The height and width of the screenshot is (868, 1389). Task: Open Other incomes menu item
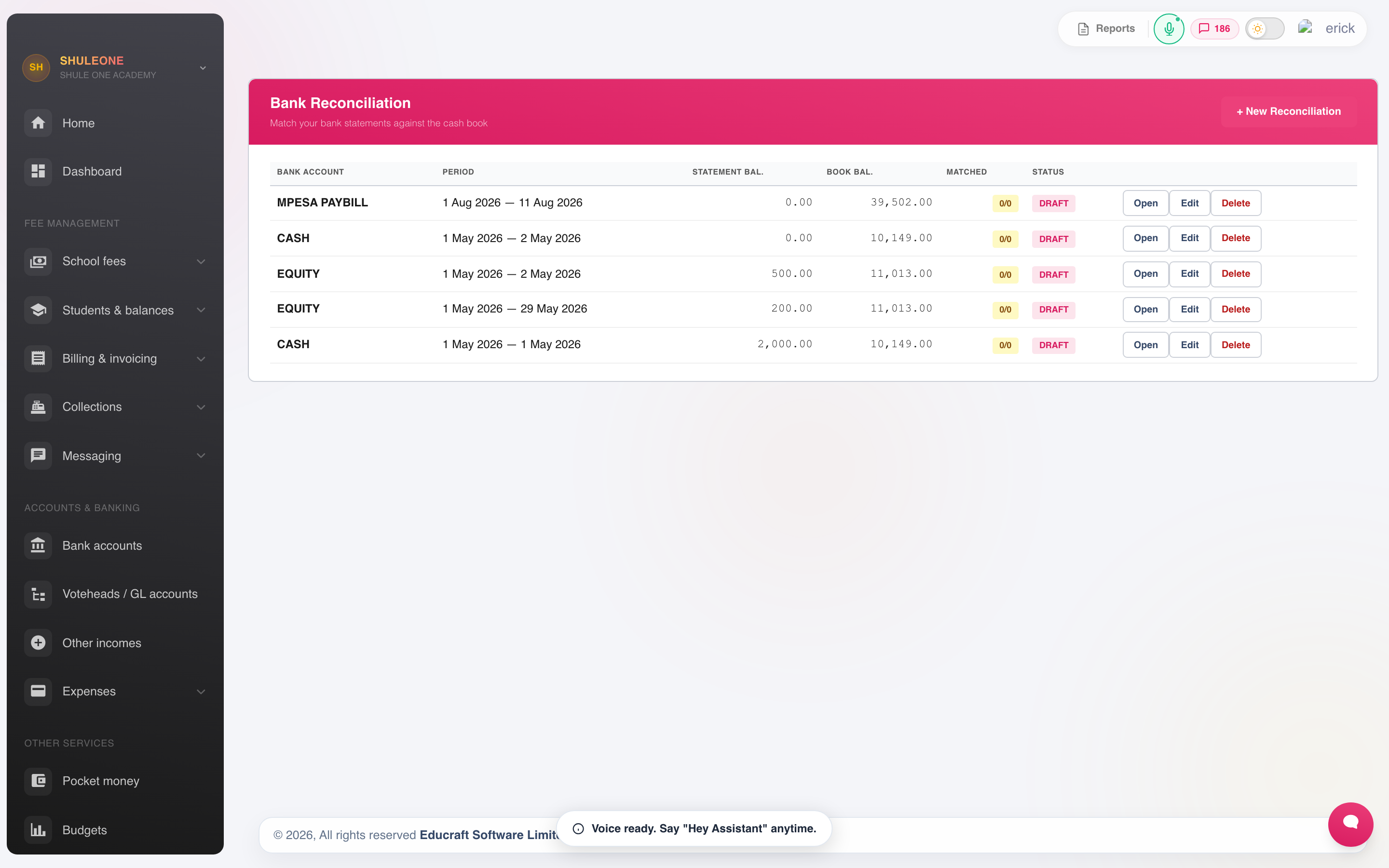(115, 642)
